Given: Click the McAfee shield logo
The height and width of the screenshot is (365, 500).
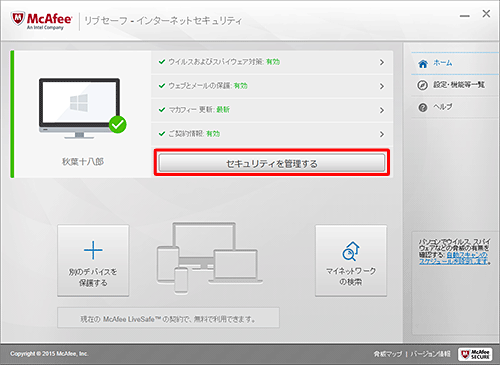Looking at the screenshot, I should click(x=17, y=19).
